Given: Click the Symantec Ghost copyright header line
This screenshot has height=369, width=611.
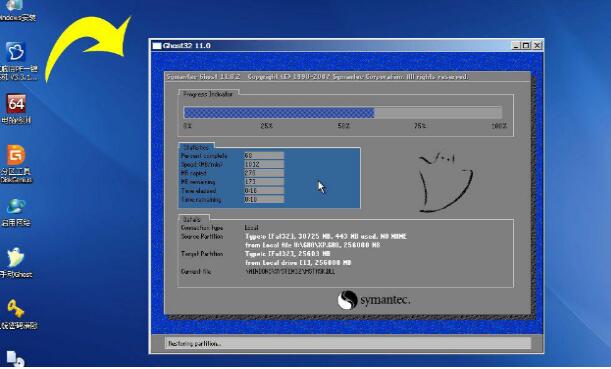Looking at the screenshot, I should [x=318, y=77].
